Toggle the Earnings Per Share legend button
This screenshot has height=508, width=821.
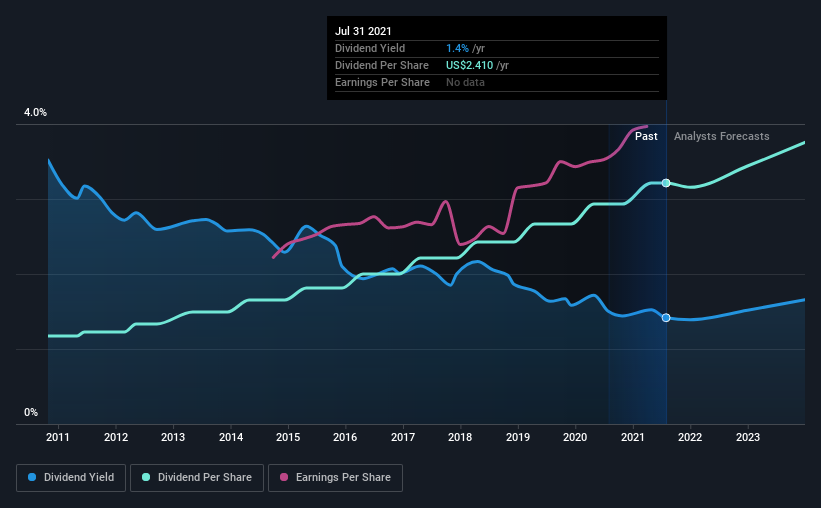(336, 478)
